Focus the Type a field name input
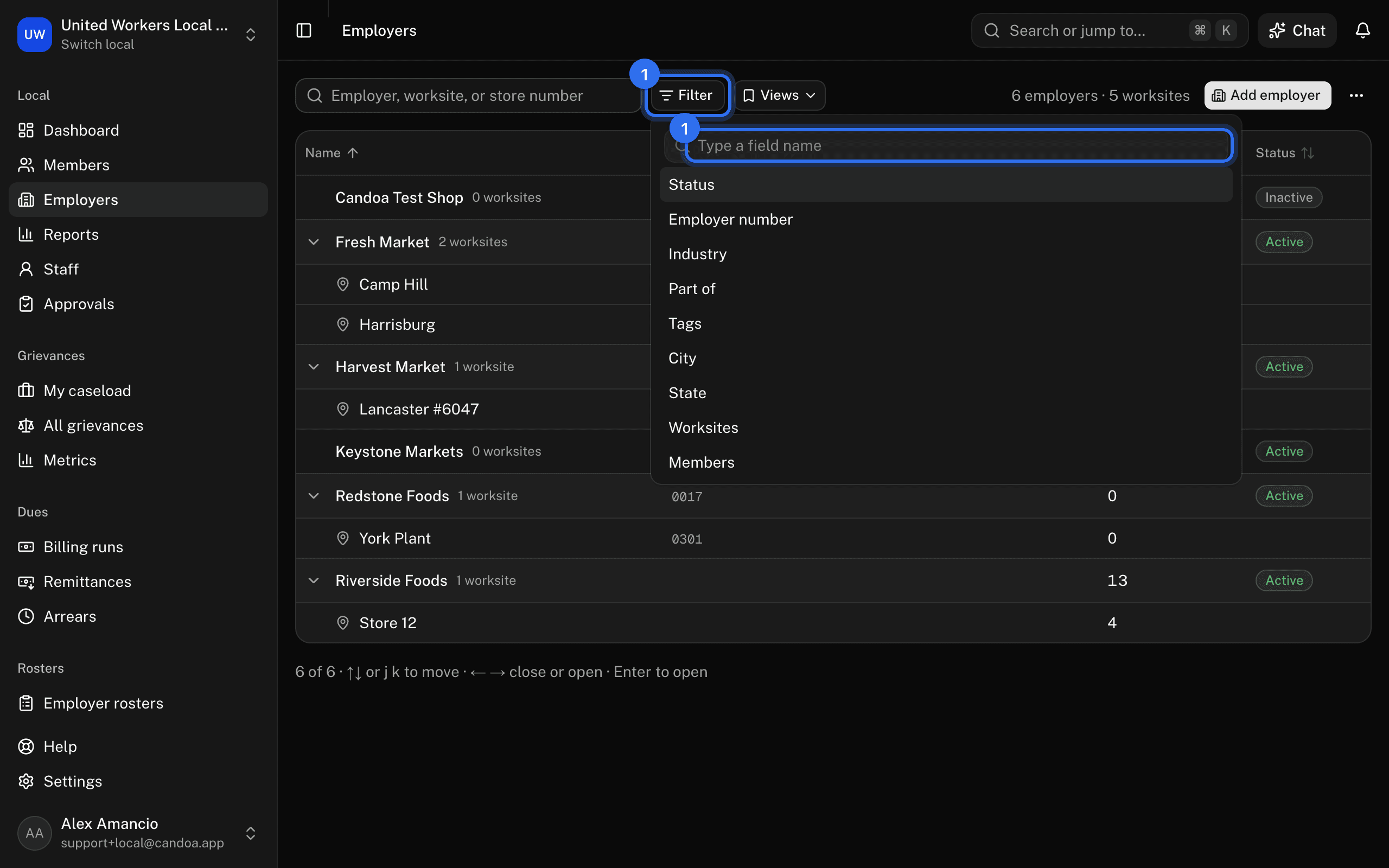 coord(959,145)
